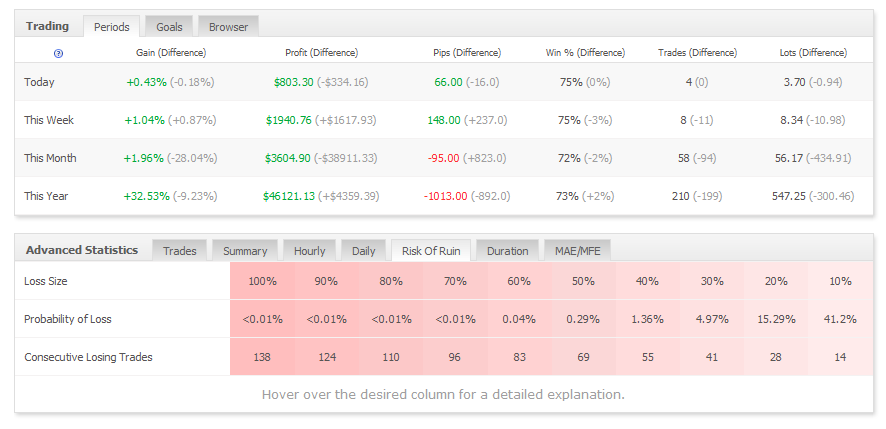Open the Browser tab
This screenshot has width=886, height=429.
(x=228, y=27)
